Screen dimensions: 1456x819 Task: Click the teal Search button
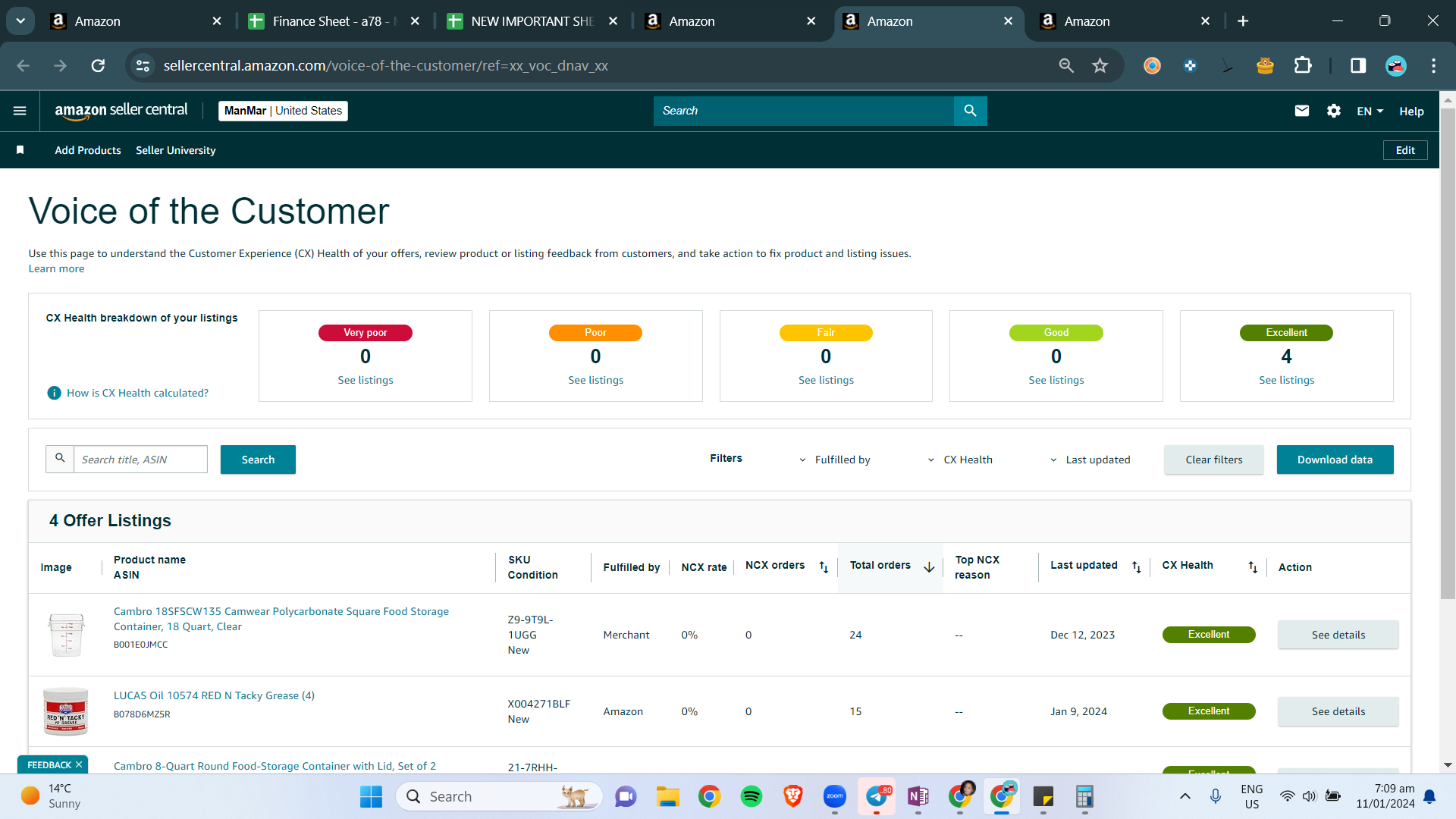coord(258,460)
